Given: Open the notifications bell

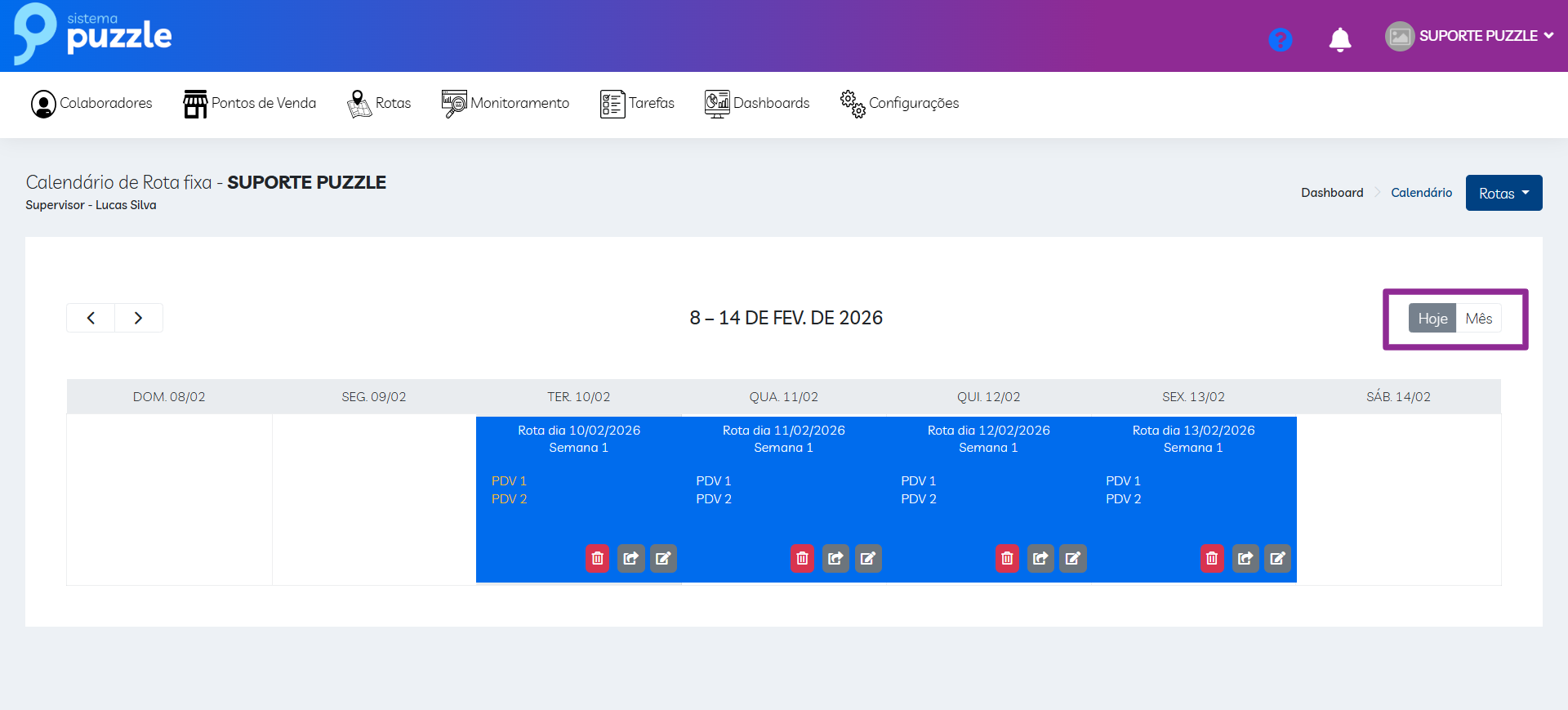Looking at the screenshot, I should coord(1339,39).
